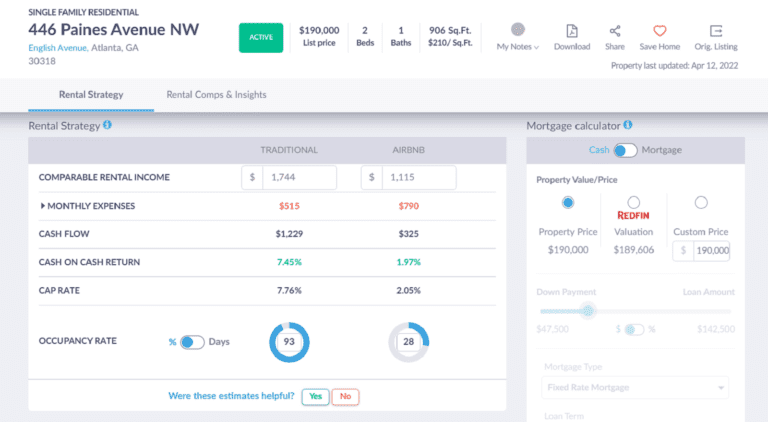This screenshot has height=422, width=768.
Task: Click the Down Payment slider handle
Action: [x=588, y=310]
